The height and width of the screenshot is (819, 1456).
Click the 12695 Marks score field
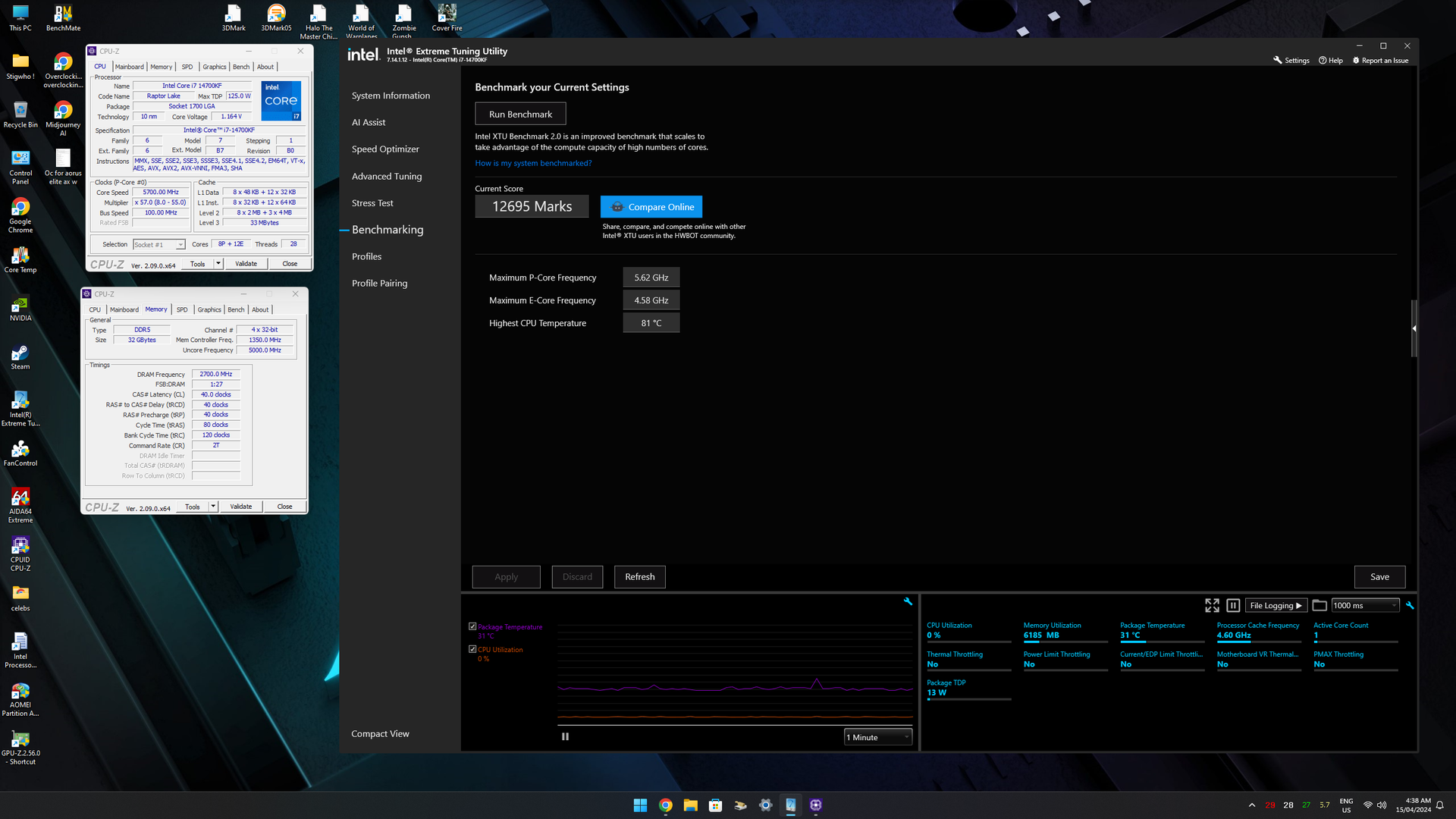(x=532, y=206)
